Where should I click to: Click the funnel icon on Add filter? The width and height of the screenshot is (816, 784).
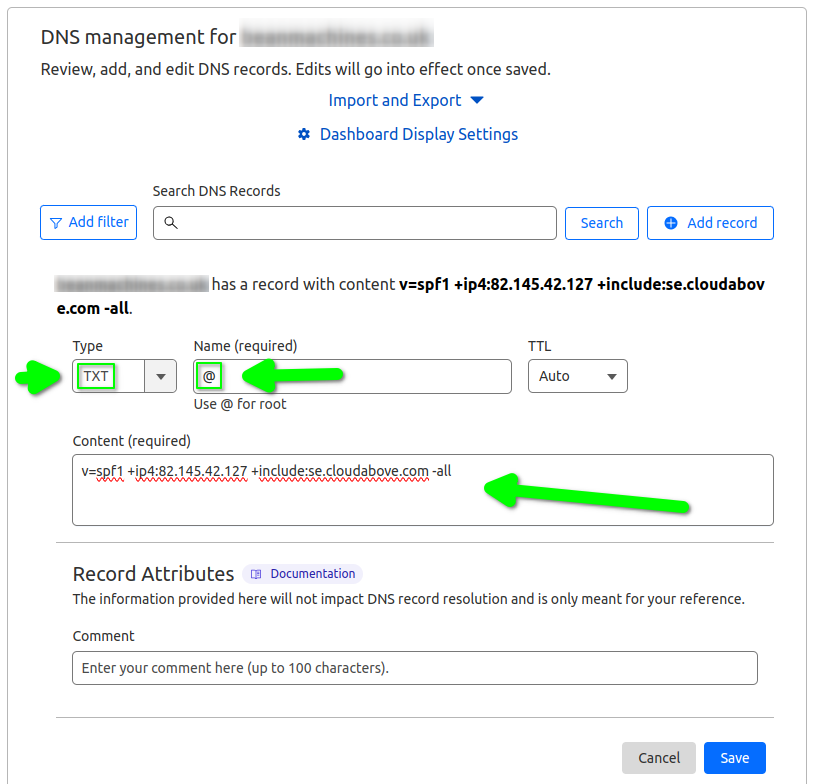pyautogui.click(x=56, y=222)
